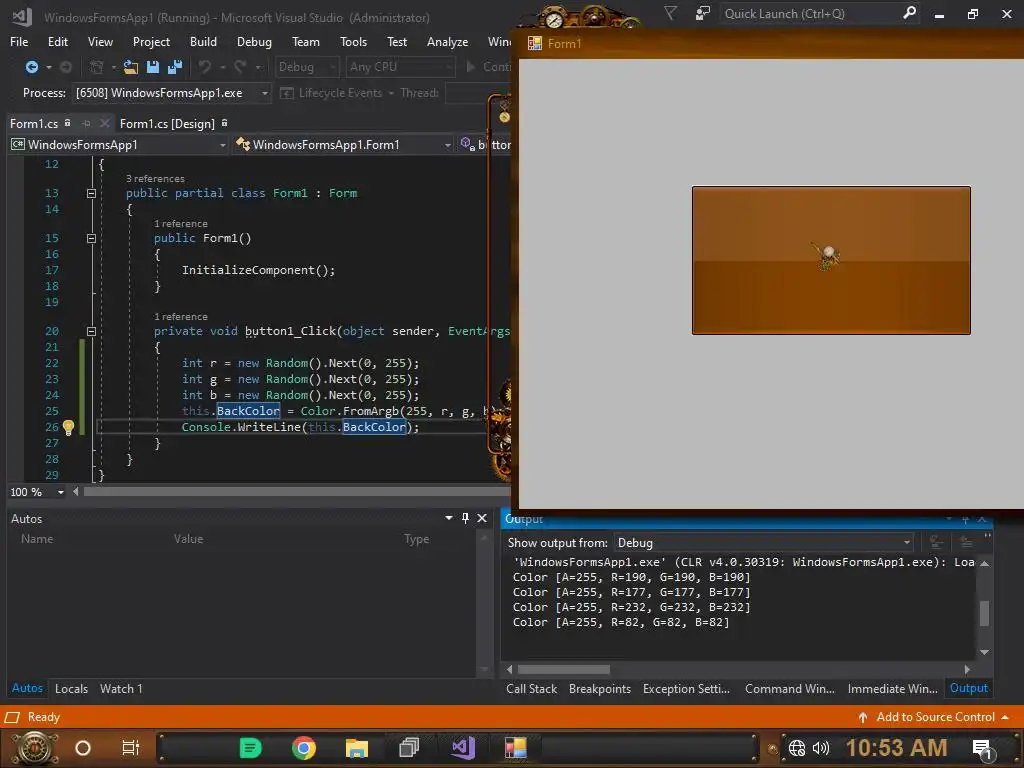The image size is (1024, 768).
Task: Click the Quick Launch search magnifier icon
Action: [x=909, y=13]
